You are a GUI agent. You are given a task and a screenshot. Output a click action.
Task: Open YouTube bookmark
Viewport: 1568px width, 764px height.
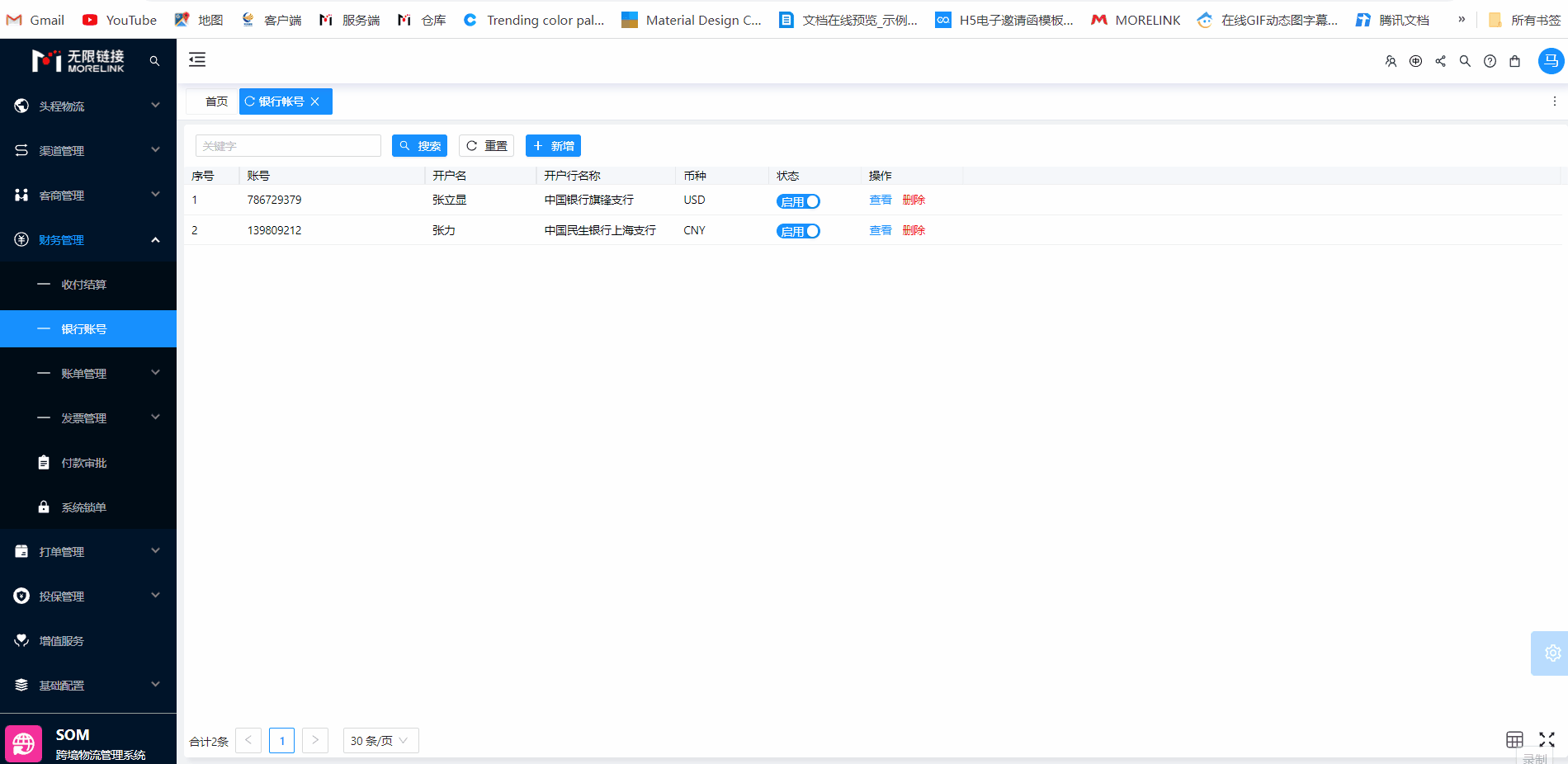(x=120, y=20)
